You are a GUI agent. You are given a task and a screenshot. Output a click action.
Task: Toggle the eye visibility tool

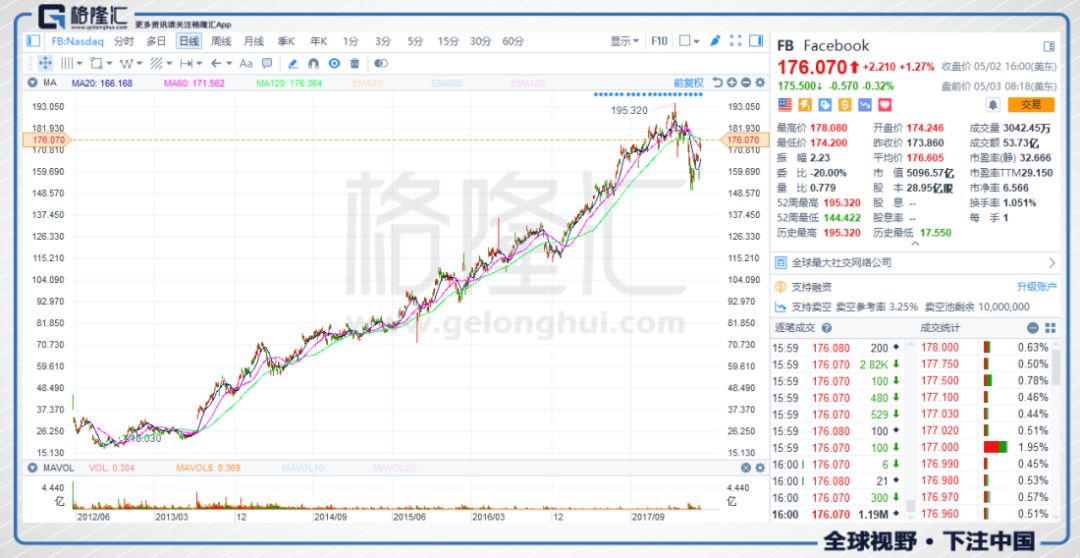[x=381, y=63]
